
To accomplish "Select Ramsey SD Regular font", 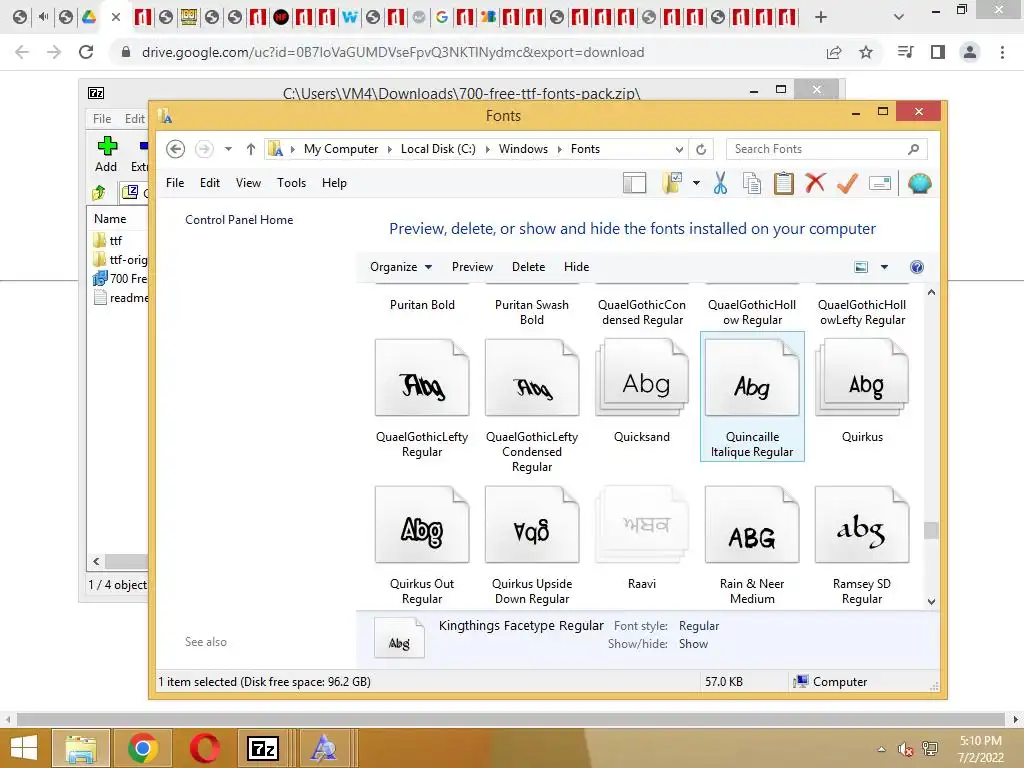I will tap(862, 545).
